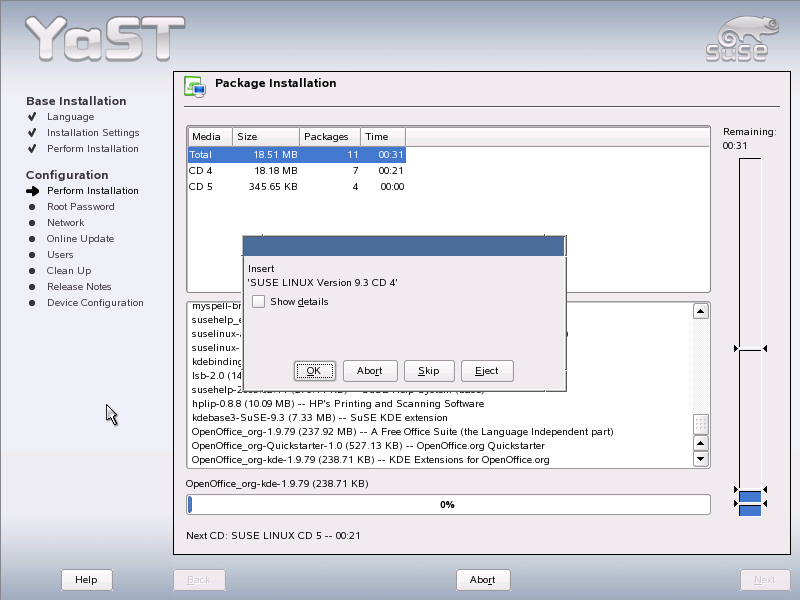Click the 18.18 MB size cell
The height and width of the screenshot is (600, 800).
(276, 170)
